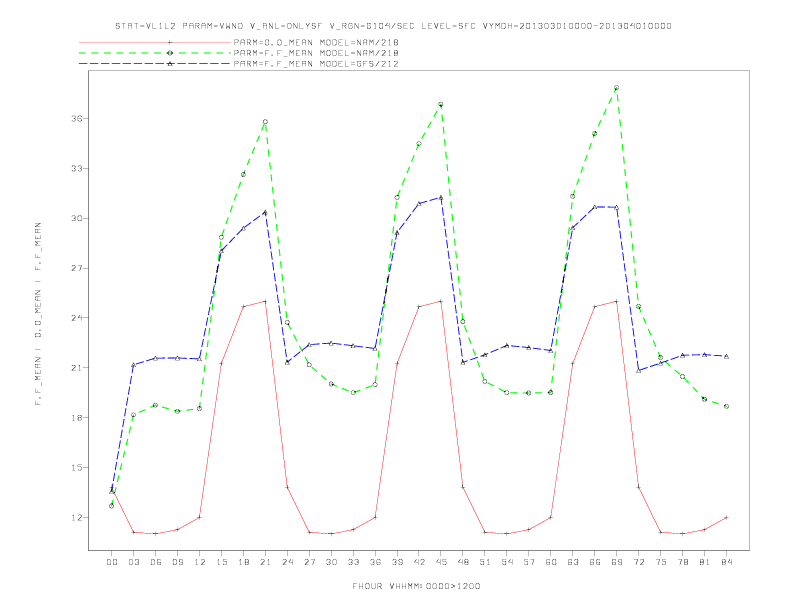Click green NAM peak marker at hour 21
This screenshot has height=612, width=792.
point(265,122)
